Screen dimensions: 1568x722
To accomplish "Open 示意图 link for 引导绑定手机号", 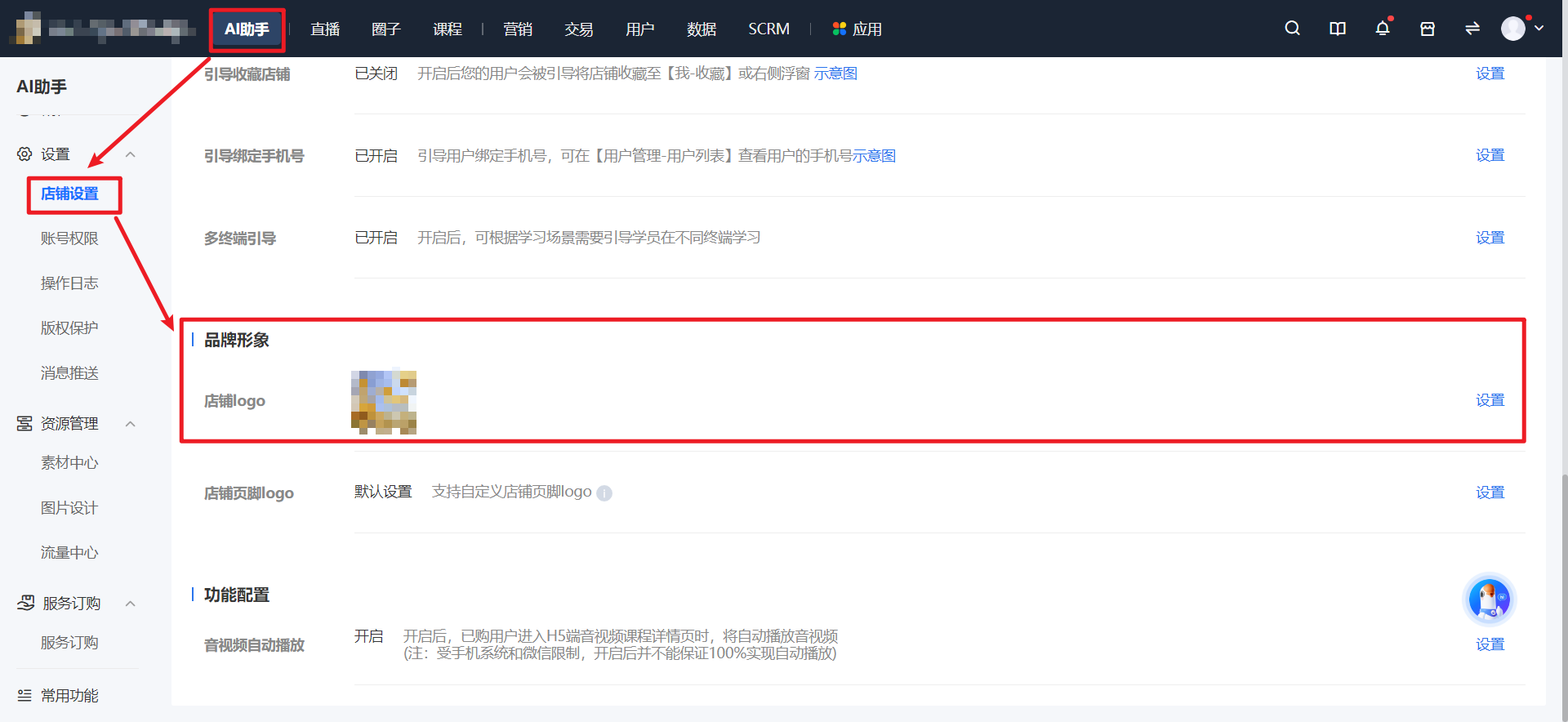I will pos(874,156).
